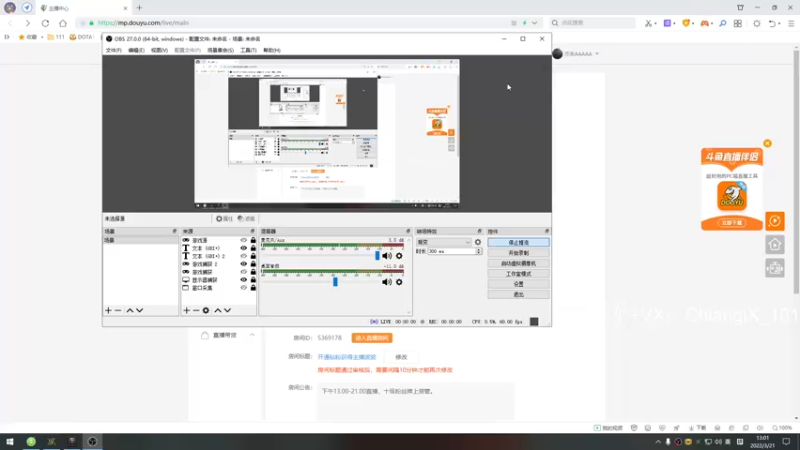Move source down in Sources panel

click(x=228, y=310)
